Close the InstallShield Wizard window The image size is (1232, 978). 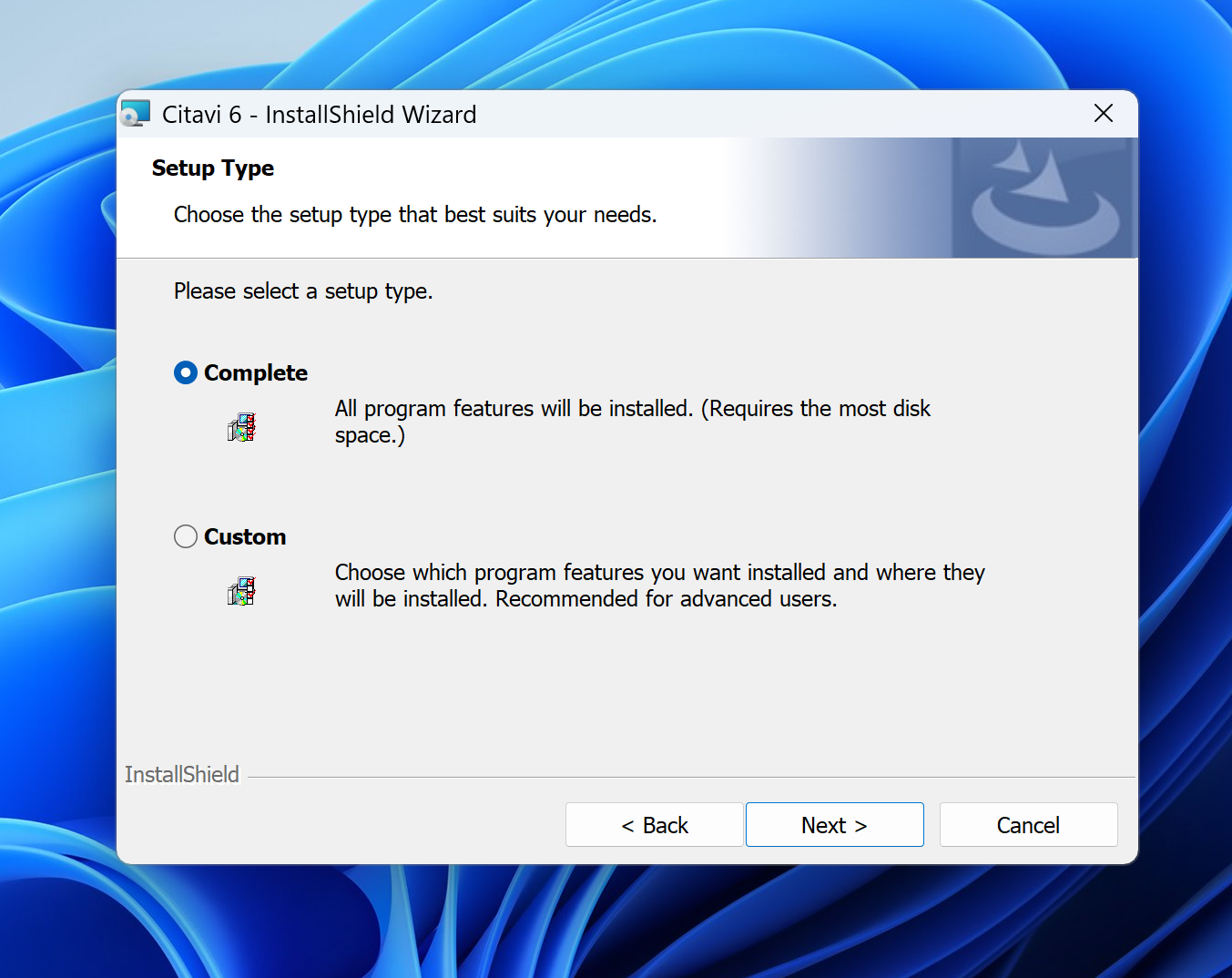click(x=1103, y=114)
